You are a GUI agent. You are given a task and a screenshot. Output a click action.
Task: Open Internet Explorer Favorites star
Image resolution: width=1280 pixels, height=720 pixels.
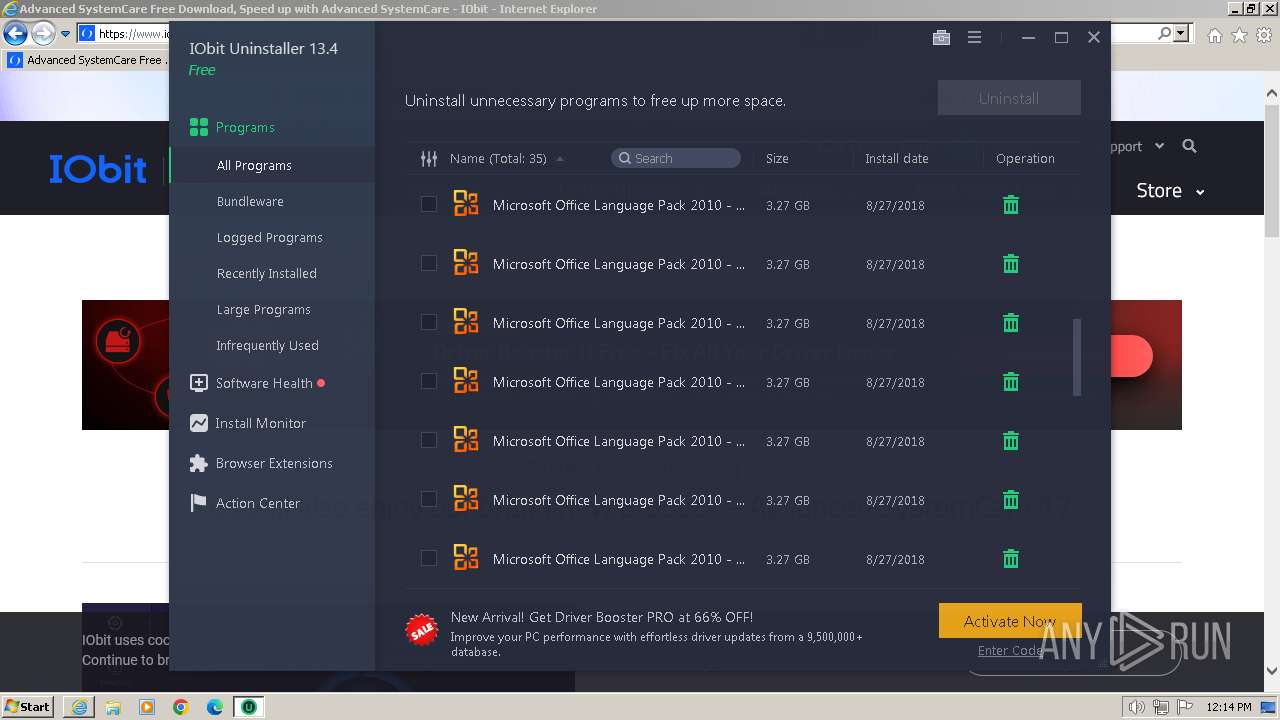coord(1239,35)
